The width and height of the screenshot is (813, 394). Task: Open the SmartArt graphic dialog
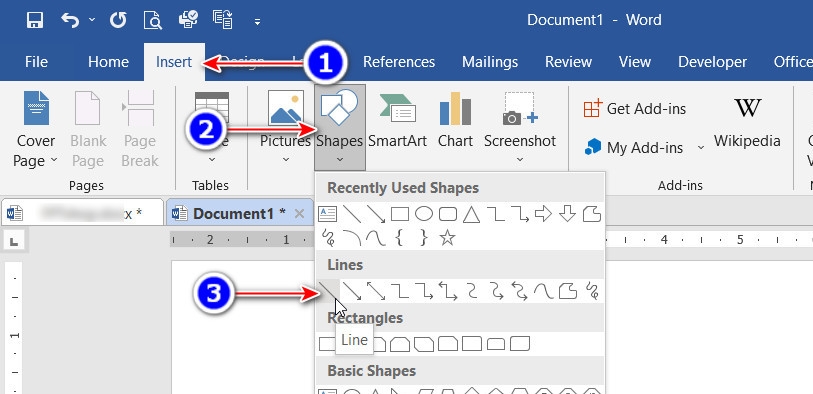coord(397,120)
